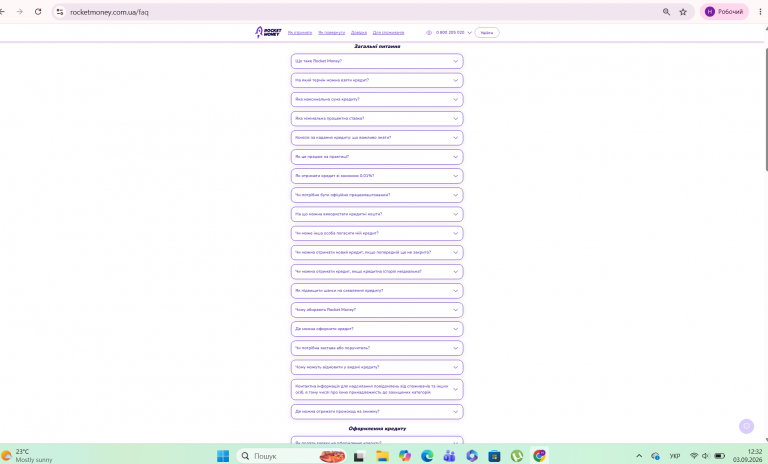Expand the promo code discount question
Viewport: 768px width, 464px height.
click(377, 412)
